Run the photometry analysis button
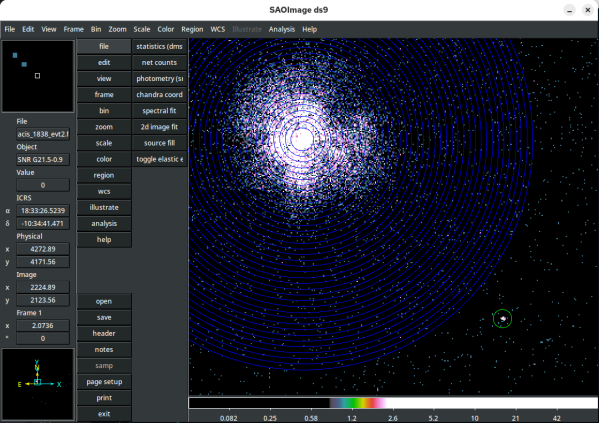The image size is (599, 423). (x=159, y=78)
